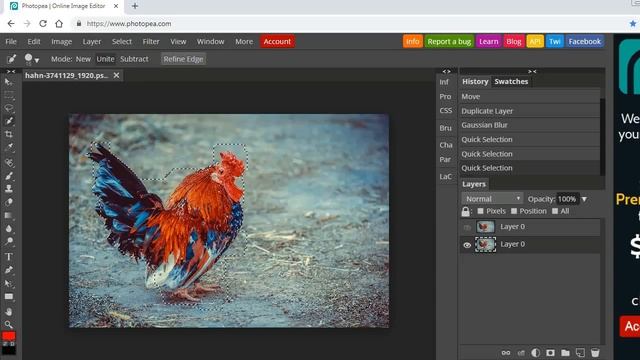The width and height of the screenshot is (640, 360).
Task: Enable the Pixels lock checkbox
Action: (x=480, y=211)
